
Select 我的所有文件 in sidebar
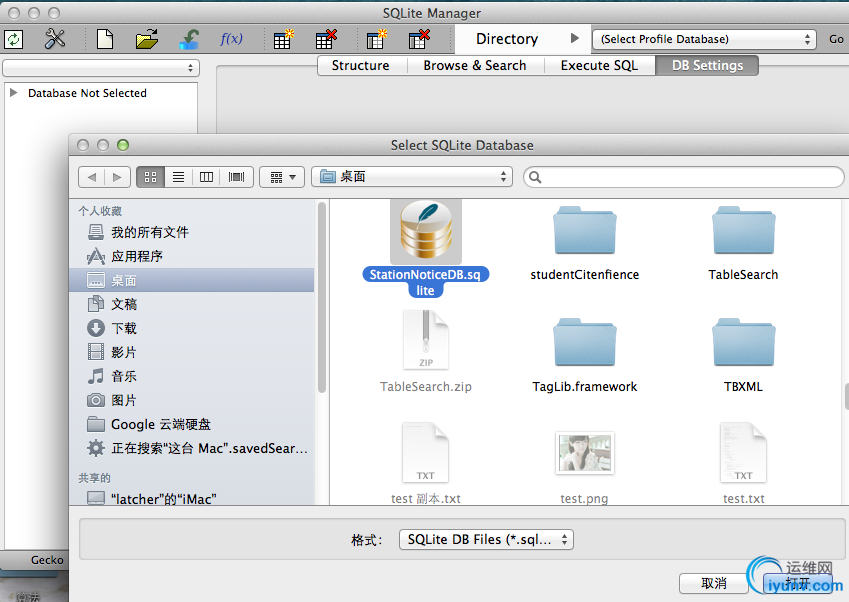[192, 232]
